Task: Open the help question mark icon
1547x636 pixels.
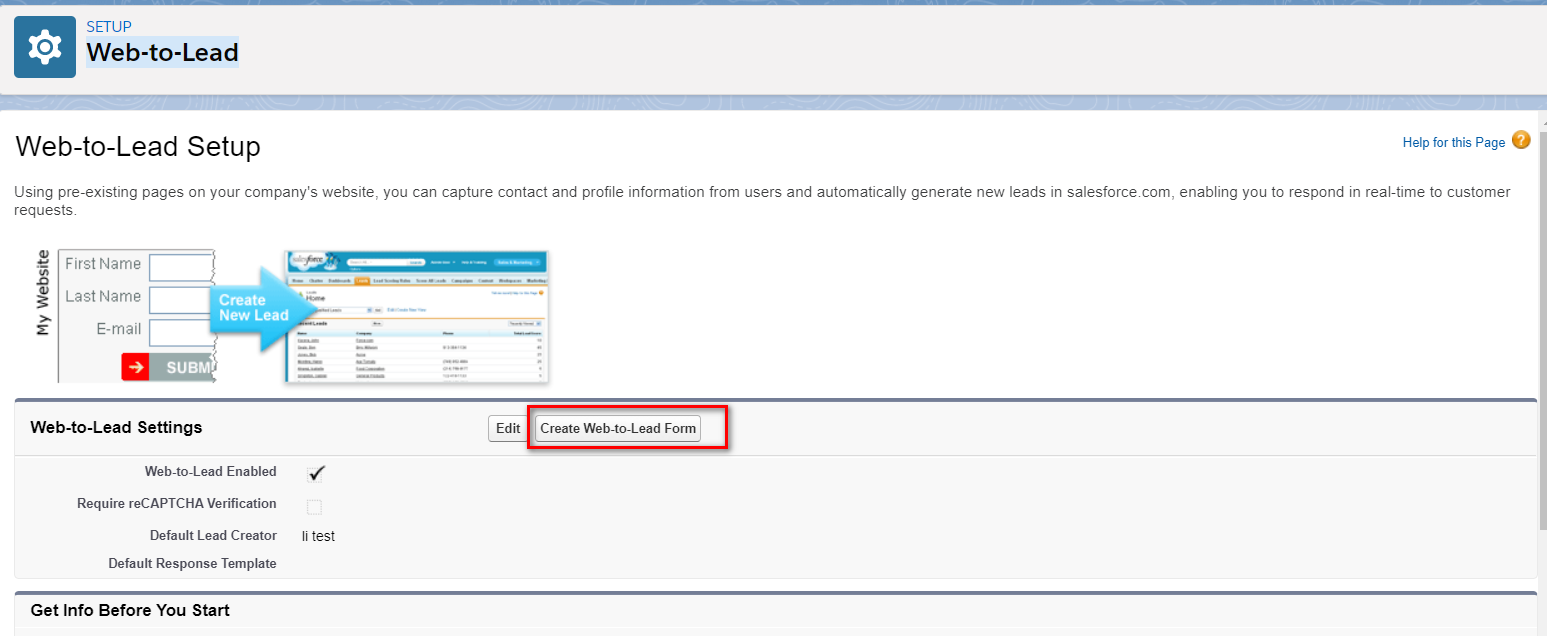Action: tap(1521, 141)
